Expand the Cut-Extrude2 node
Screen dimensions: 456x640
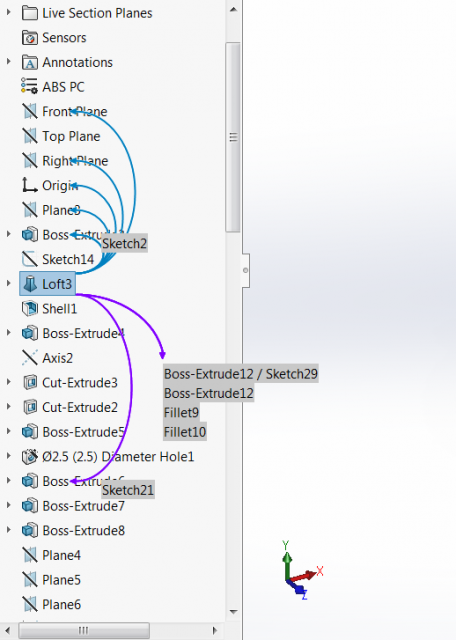click(8, 407)
